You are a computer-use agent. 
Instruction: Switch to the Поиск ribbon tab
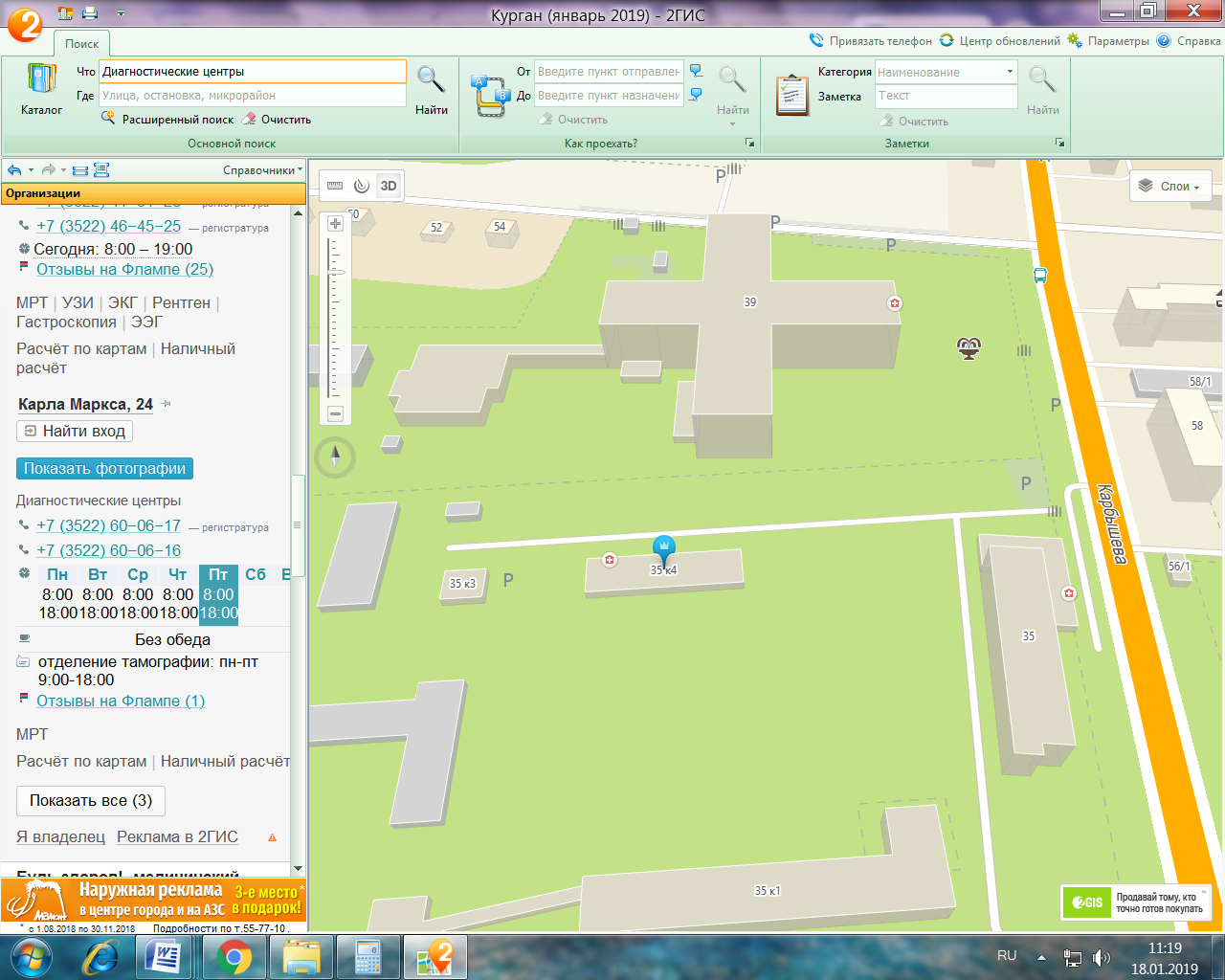tap(82, 44)
